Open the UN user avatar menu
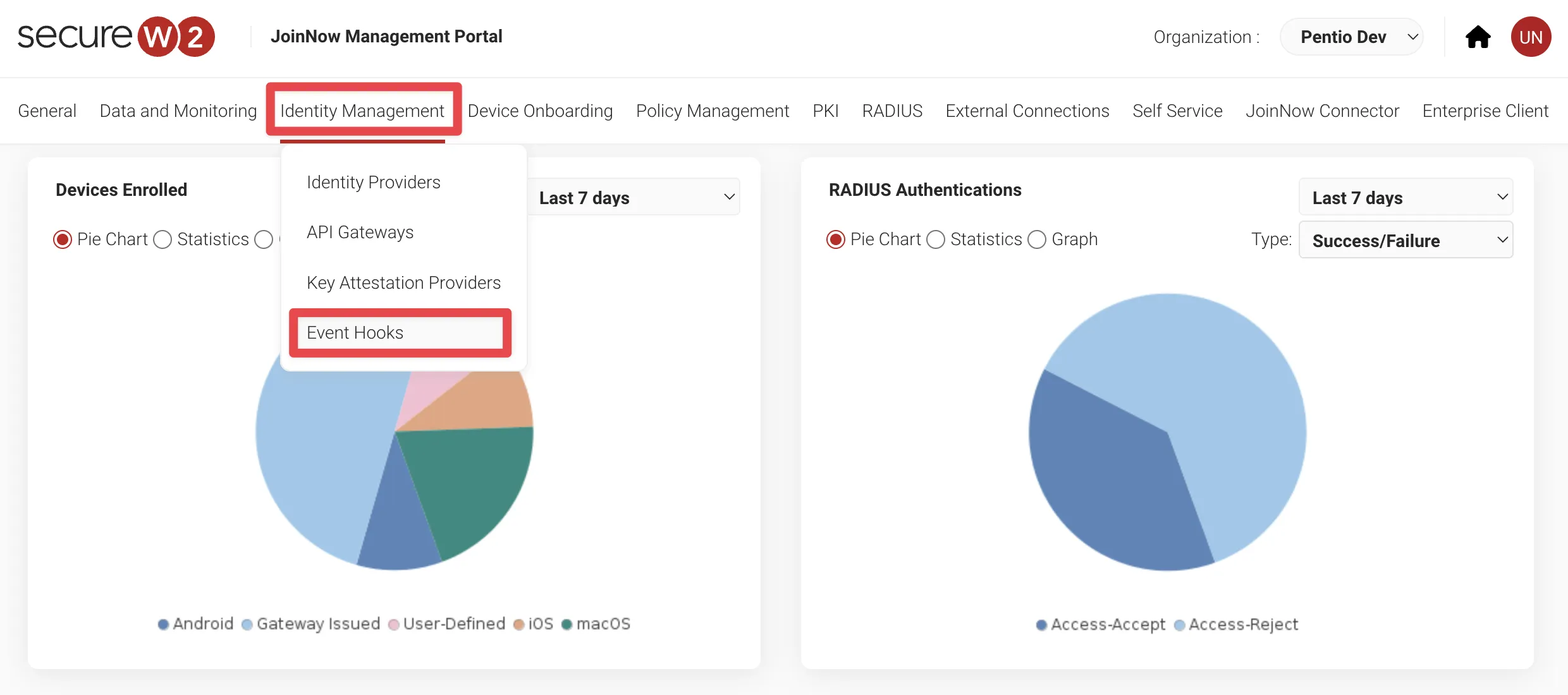The image size is (1568, 695). [x=1531, y=37]
